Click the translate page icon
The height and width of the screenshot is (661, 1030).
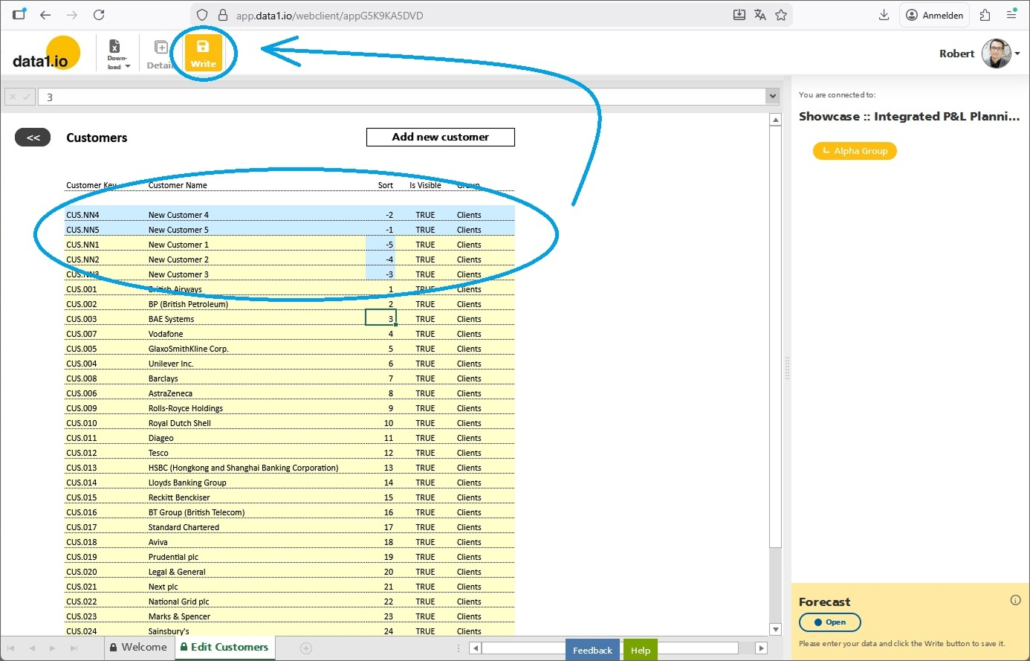click(760, 15)
